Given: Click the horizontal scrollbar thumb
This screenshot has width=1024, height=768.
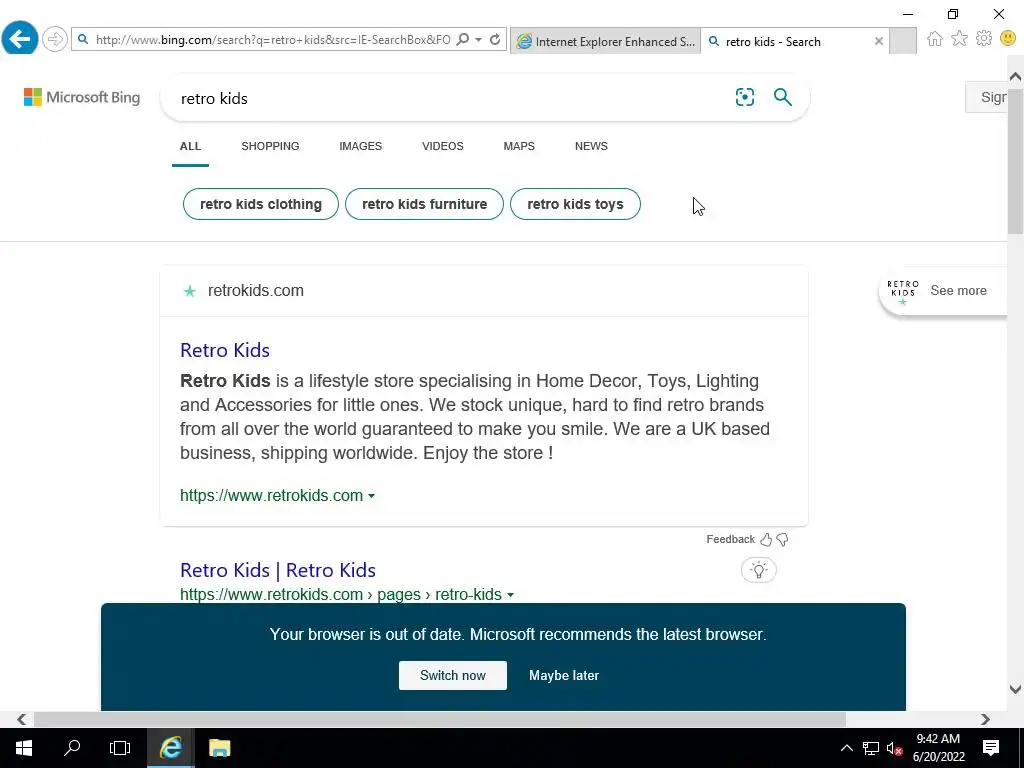Looking at the screenshot, I should click(x=440, y=719).
